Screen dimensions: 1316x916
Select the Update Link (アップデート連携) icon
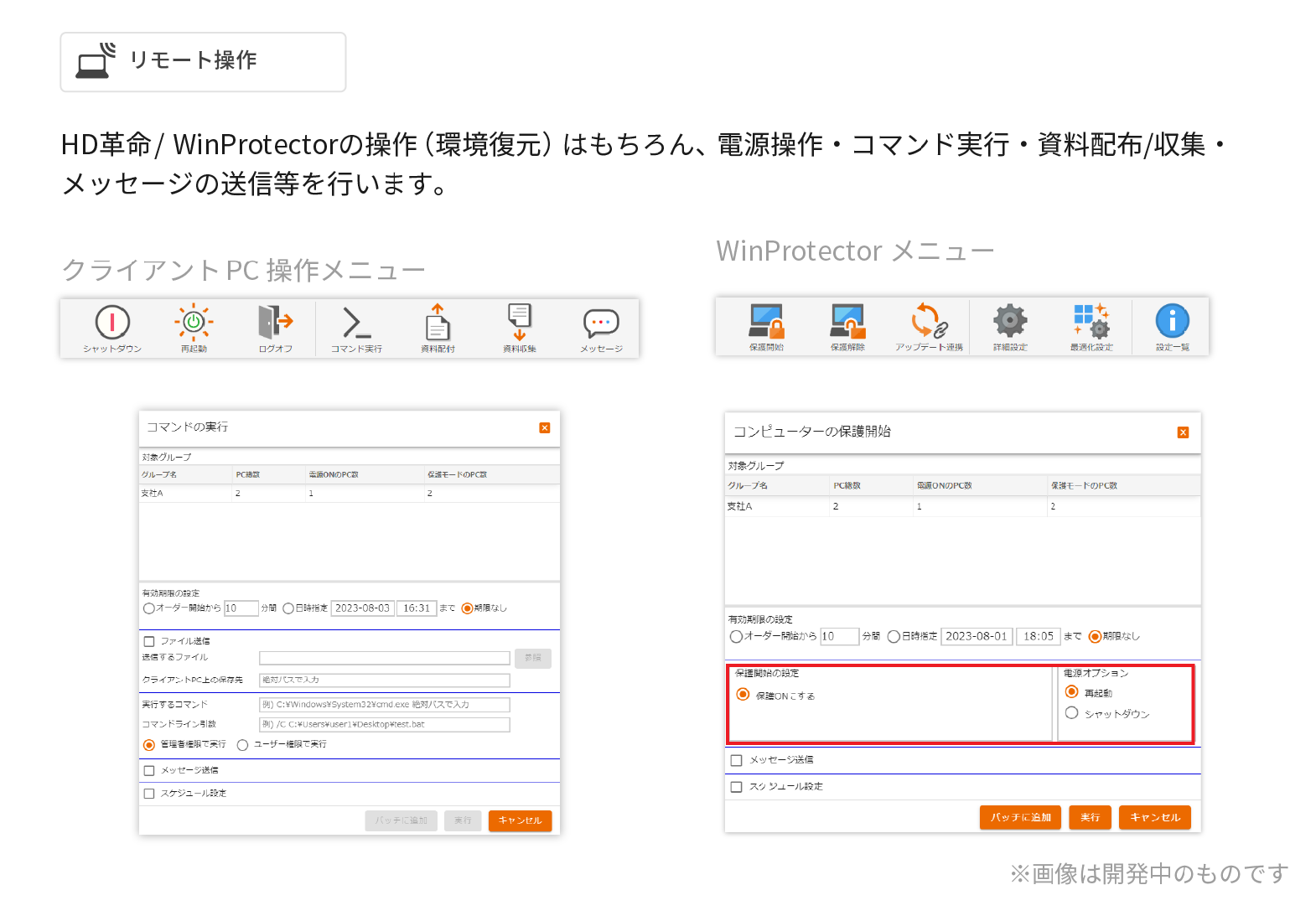929,321
